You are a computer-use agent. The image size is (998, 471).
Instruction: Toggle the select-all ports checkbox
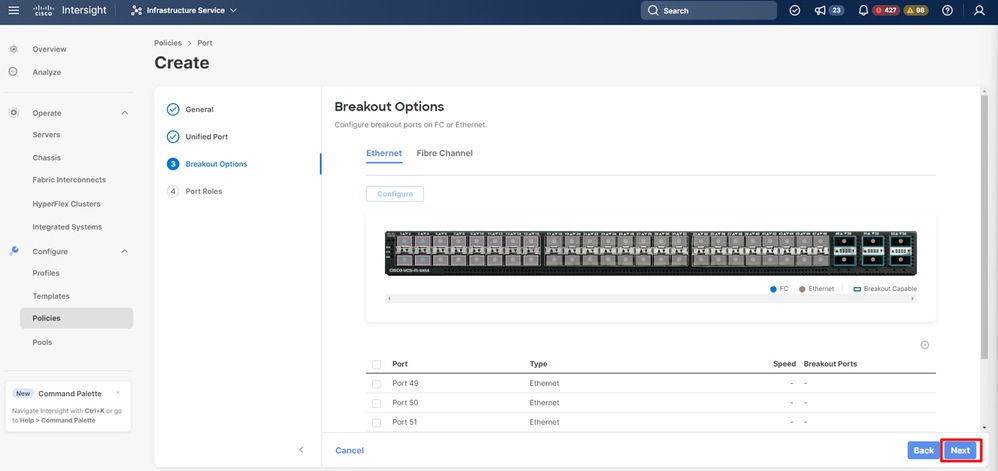click(x=376, y=364)
